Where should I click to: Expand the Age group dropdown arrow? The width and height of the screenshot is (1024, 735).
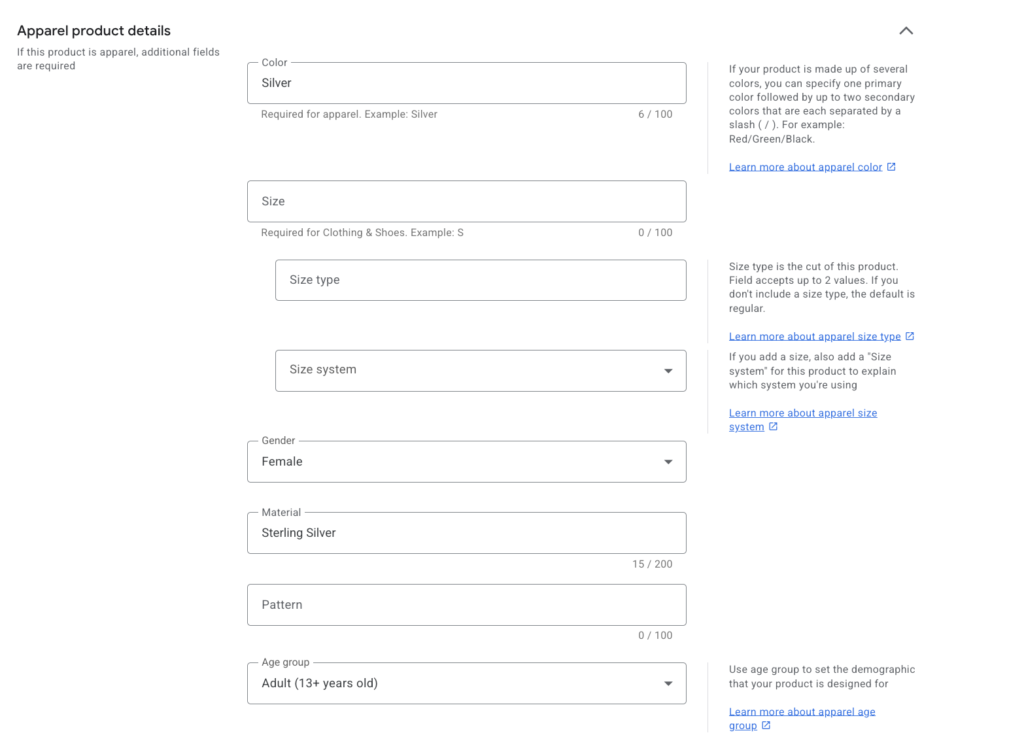coord(668,683)
